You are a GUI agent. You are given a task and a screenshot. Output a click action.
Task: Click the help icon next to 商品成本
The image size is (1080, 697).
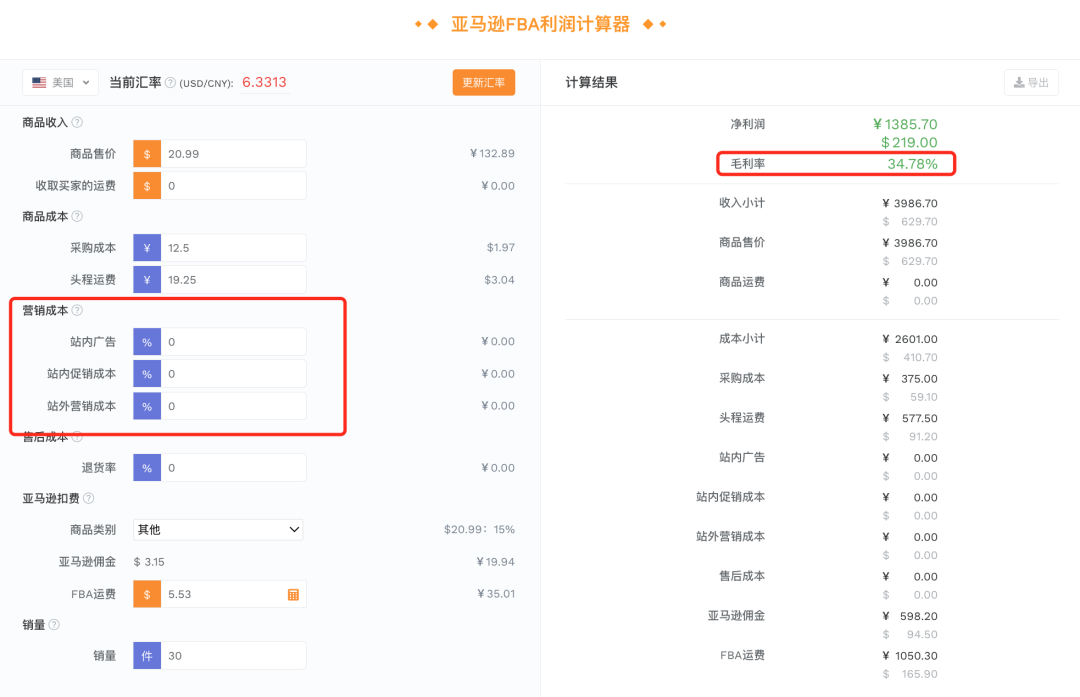77,216
